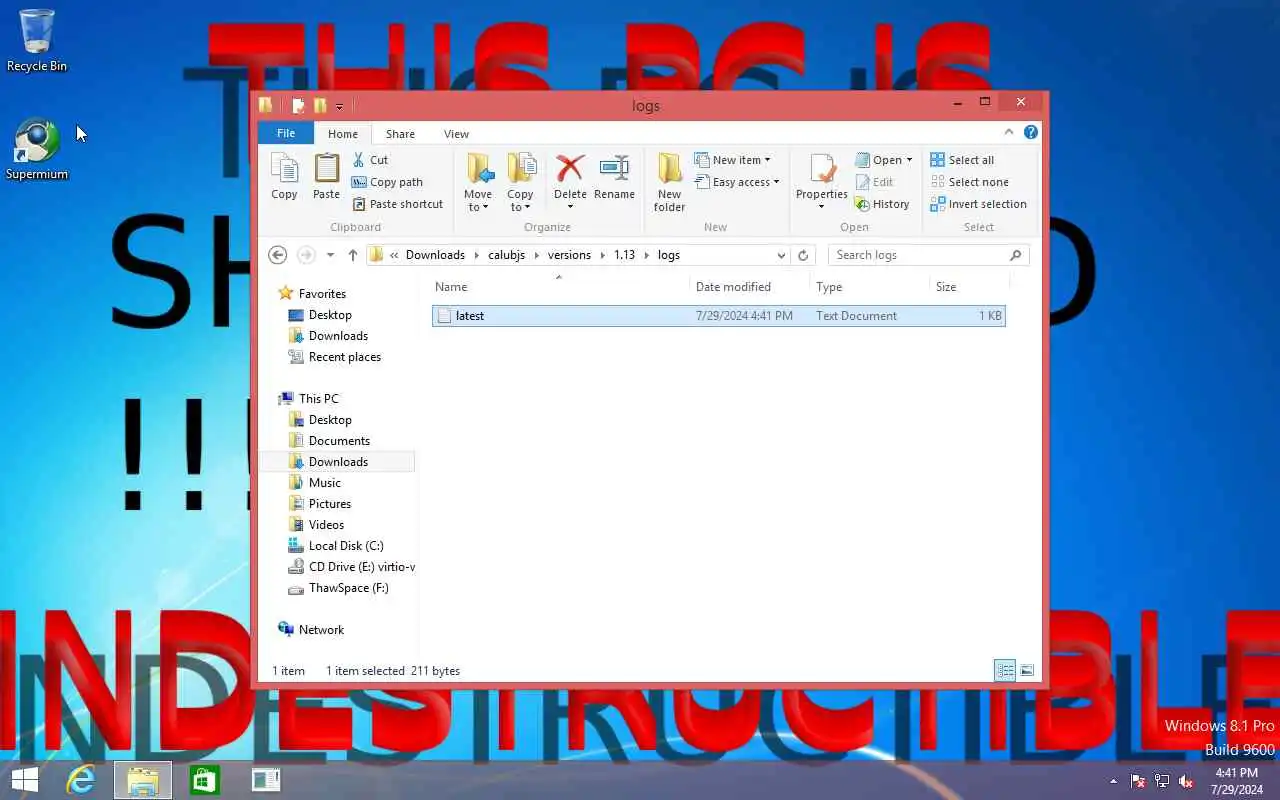Open Downloads under Favorites
This screenshot has width=1280, height=800.
[338, 336]
